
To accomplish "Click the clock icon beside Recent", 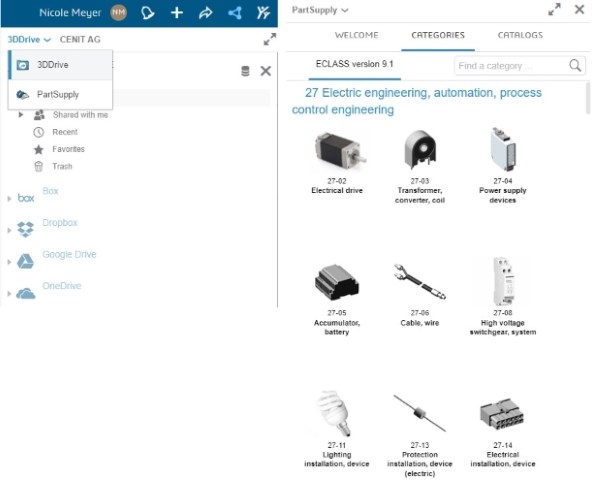I will [x=39, y=132].
